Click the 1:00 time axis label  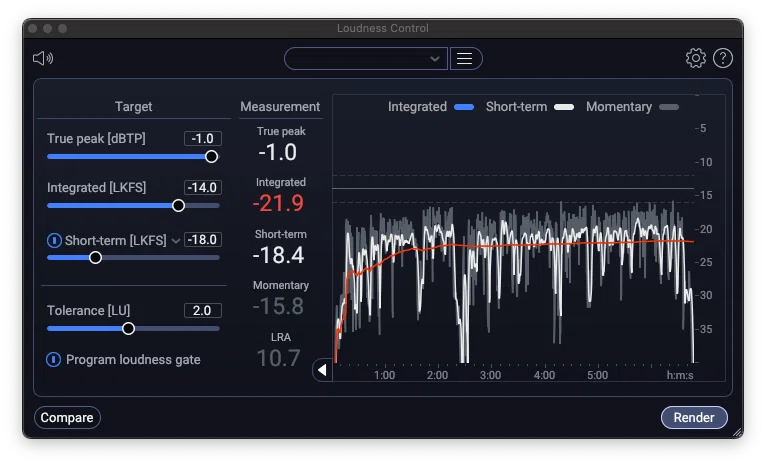point(384,375)
